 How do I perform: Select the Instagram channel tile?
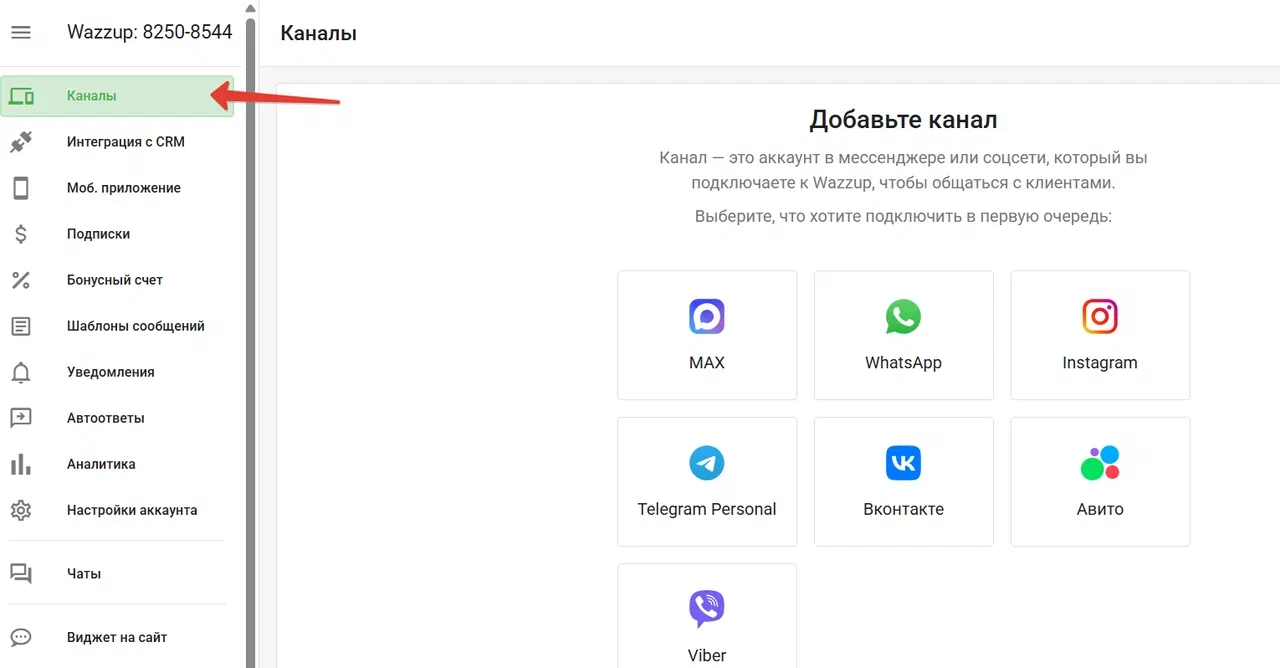[1100, 335]
